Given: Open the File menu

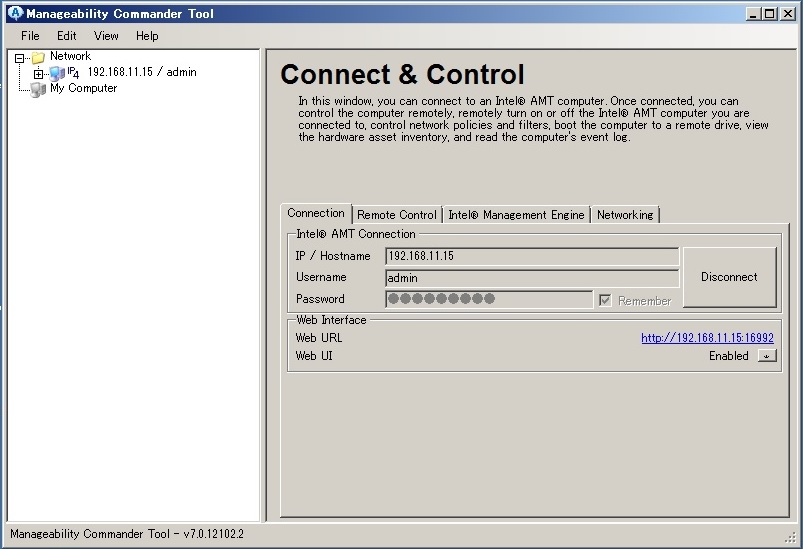Looking at the screenshot, I should point(30,36).
